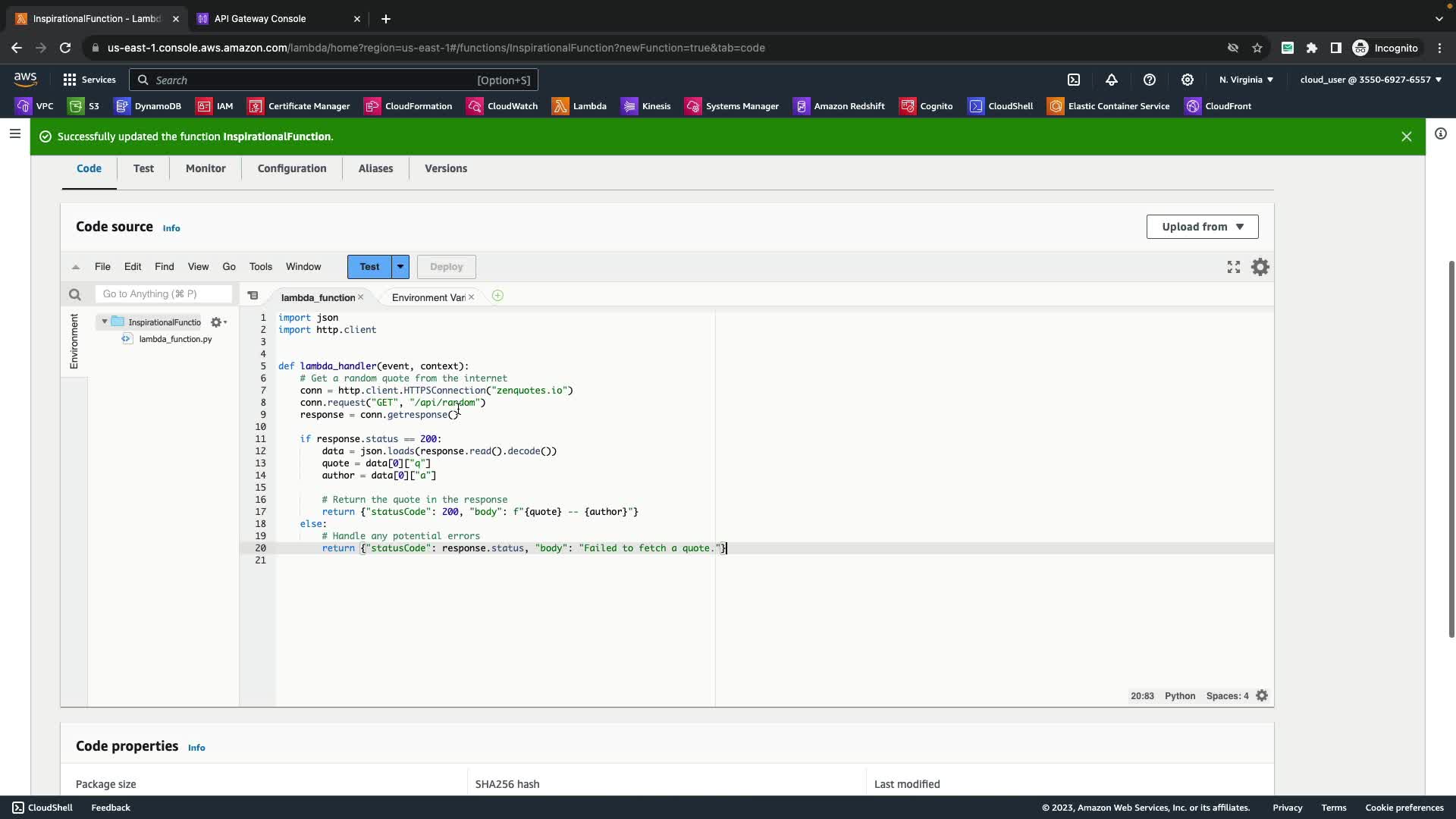Click the Go to Anything input field
The height and width of the screenshot is (819, 1456).
163,294
